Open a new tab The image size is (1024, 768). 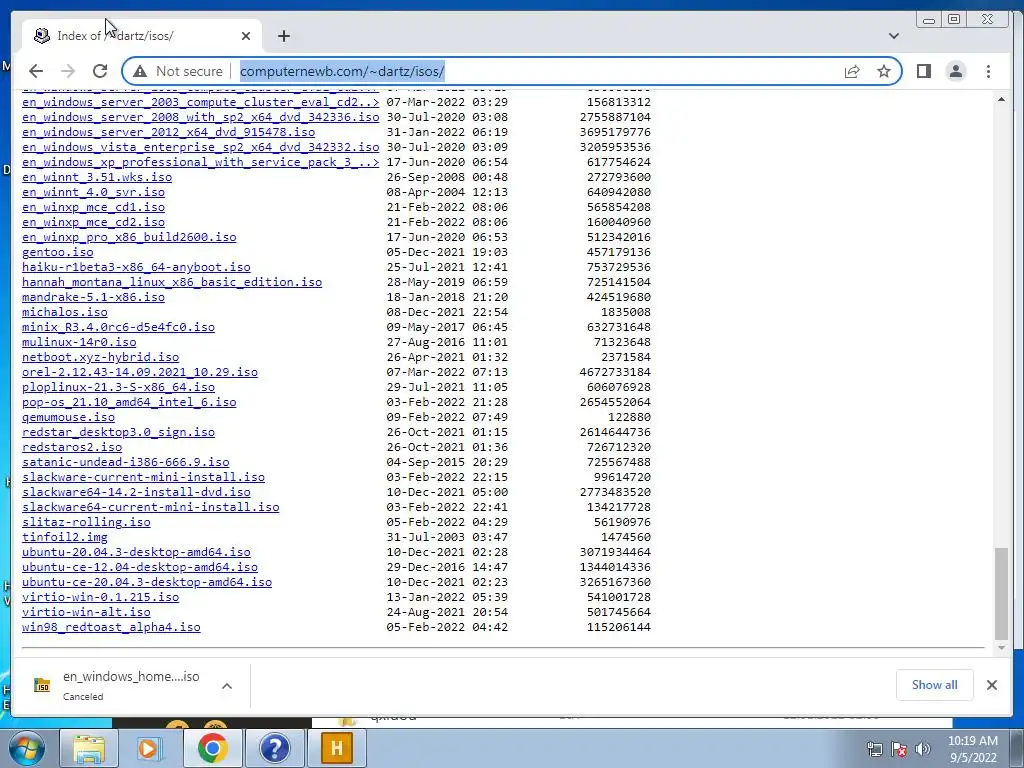283,36
